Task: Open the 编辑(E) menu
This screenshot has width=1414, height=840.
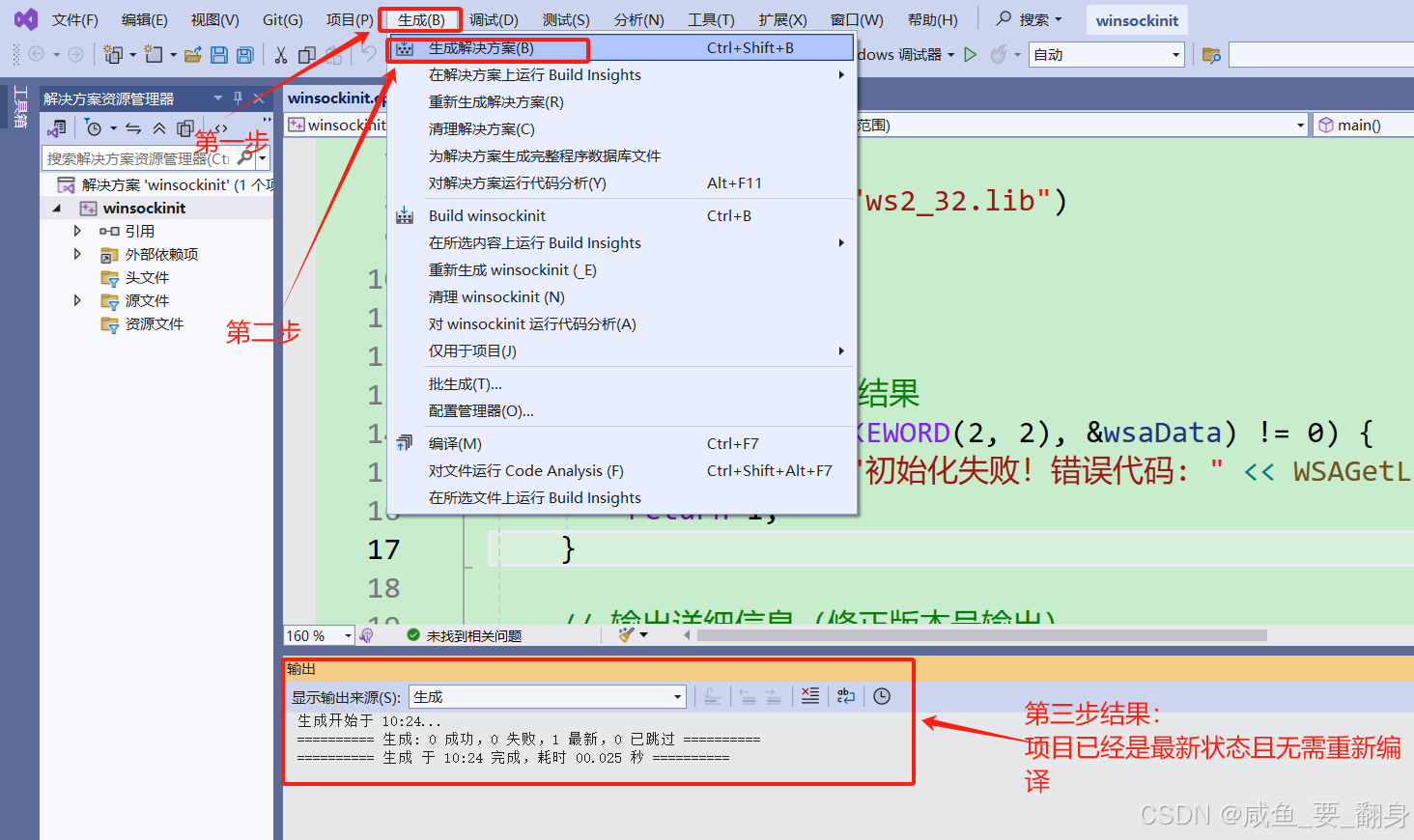Action: tap(144, 19)
